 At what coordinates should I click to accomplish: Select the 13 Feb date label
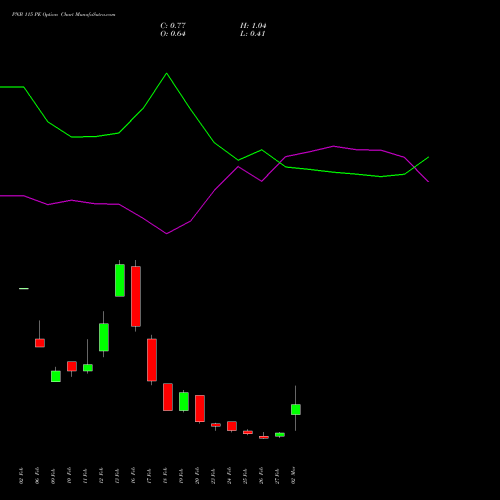click(x=117, y=476)
